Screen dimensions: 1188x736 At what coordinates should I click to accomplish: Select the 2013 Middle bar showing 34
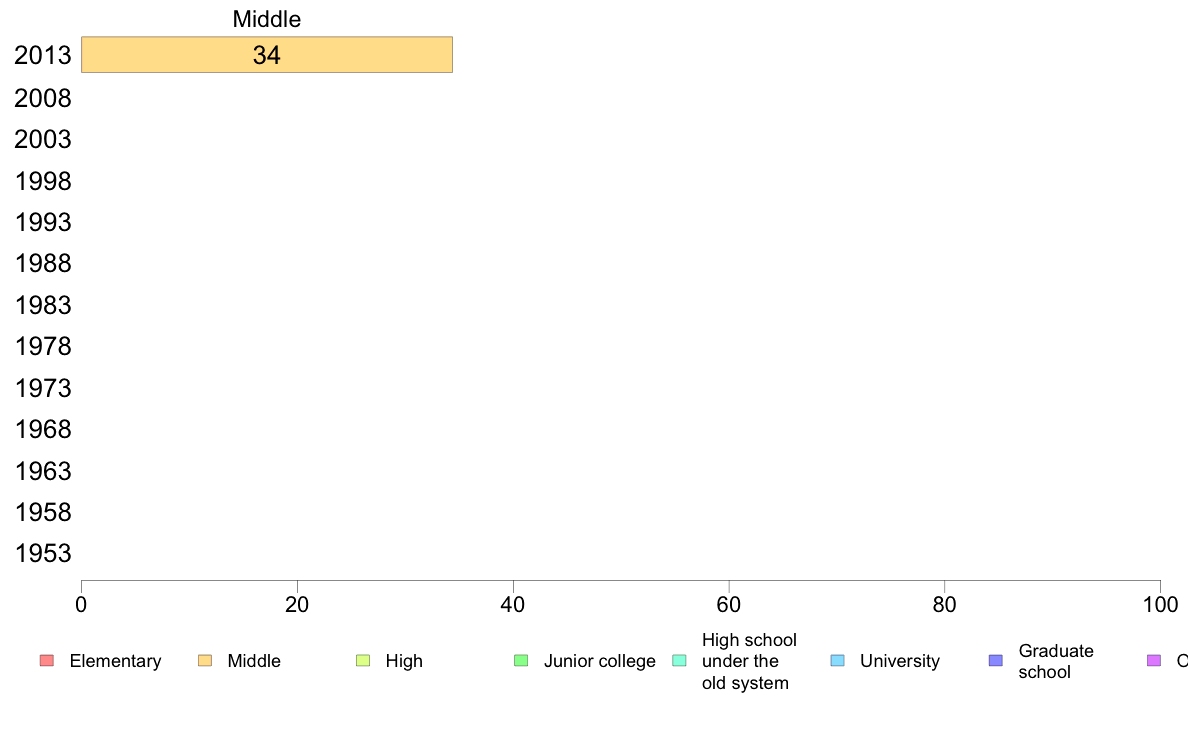click(x=267, y=55)
